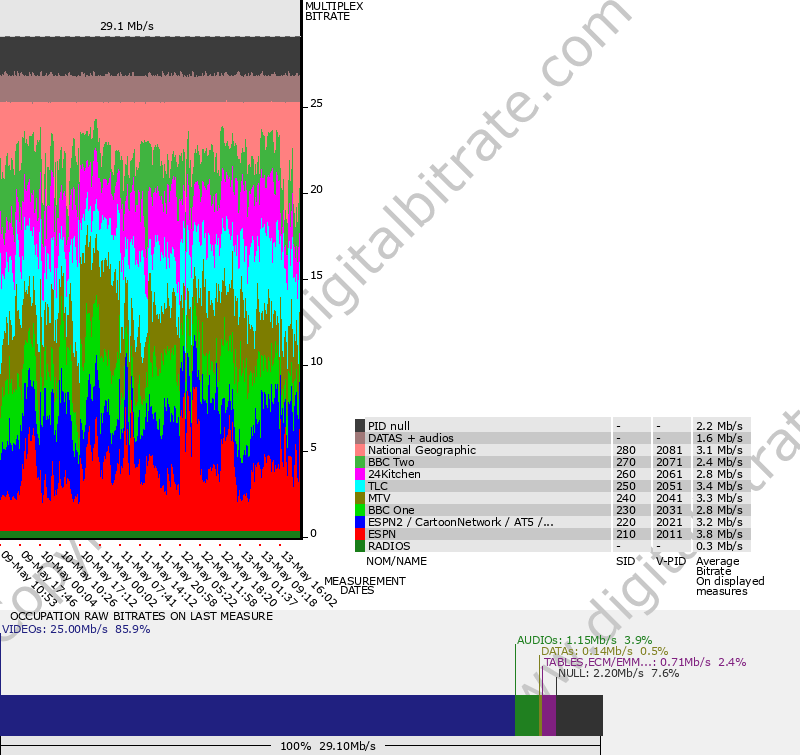Click the '100% 29.10Mb/s' total label

click(328, 746)
